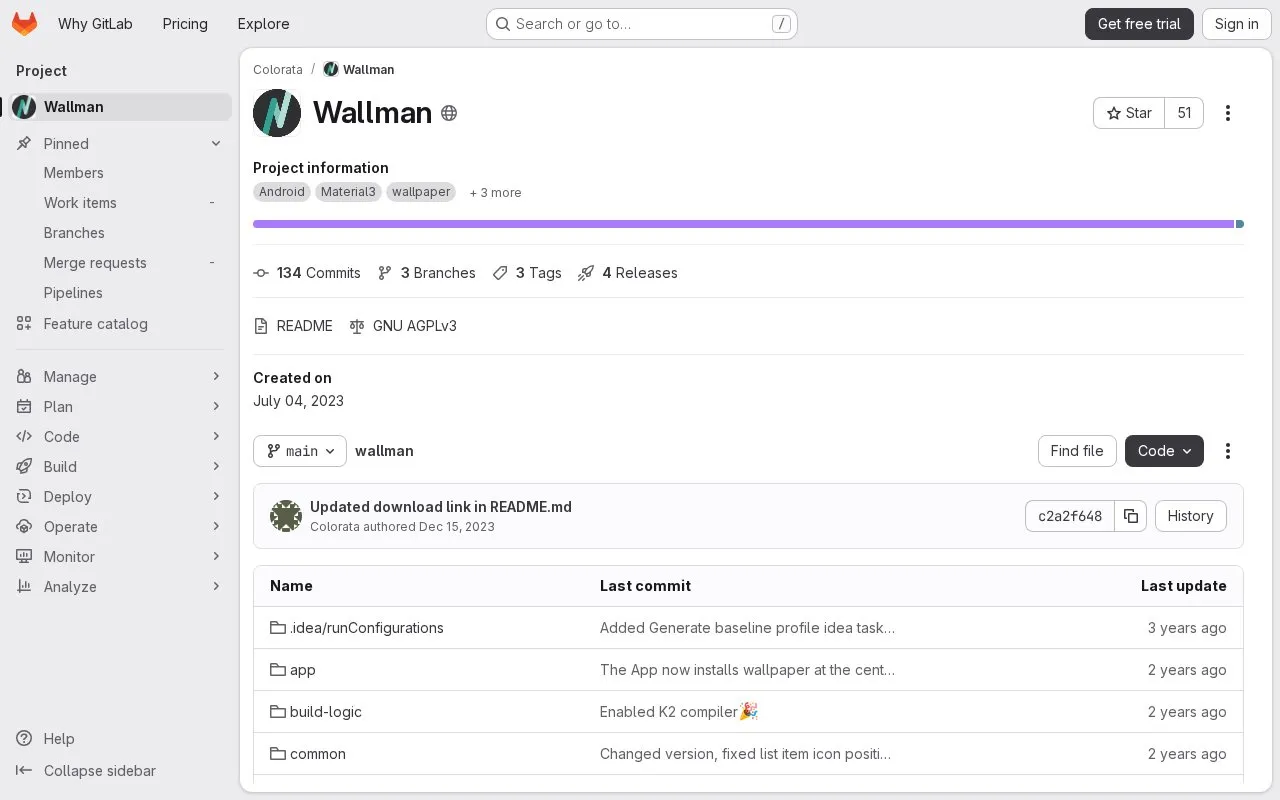Open the common folder

[308, 754]
